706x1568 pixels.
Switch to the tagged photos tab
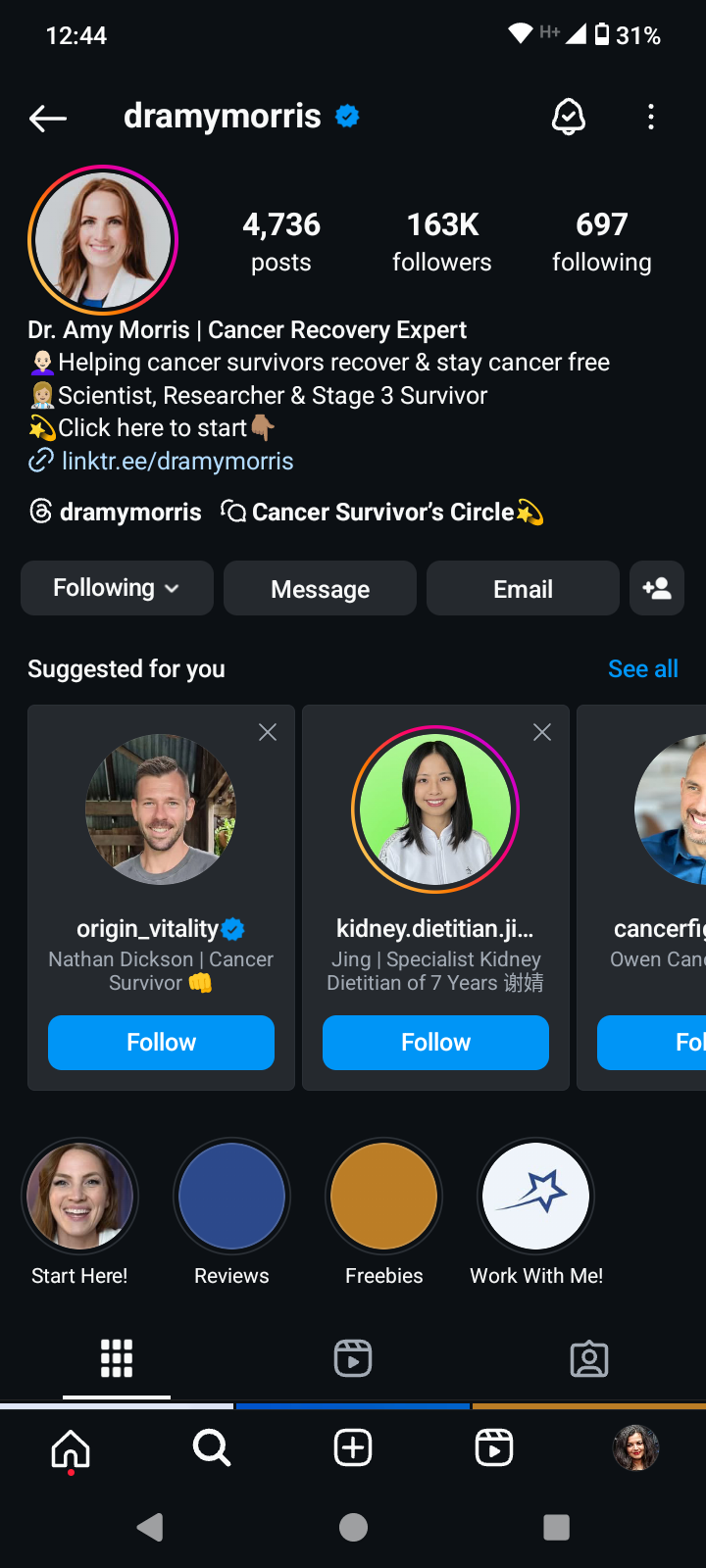588,1358
